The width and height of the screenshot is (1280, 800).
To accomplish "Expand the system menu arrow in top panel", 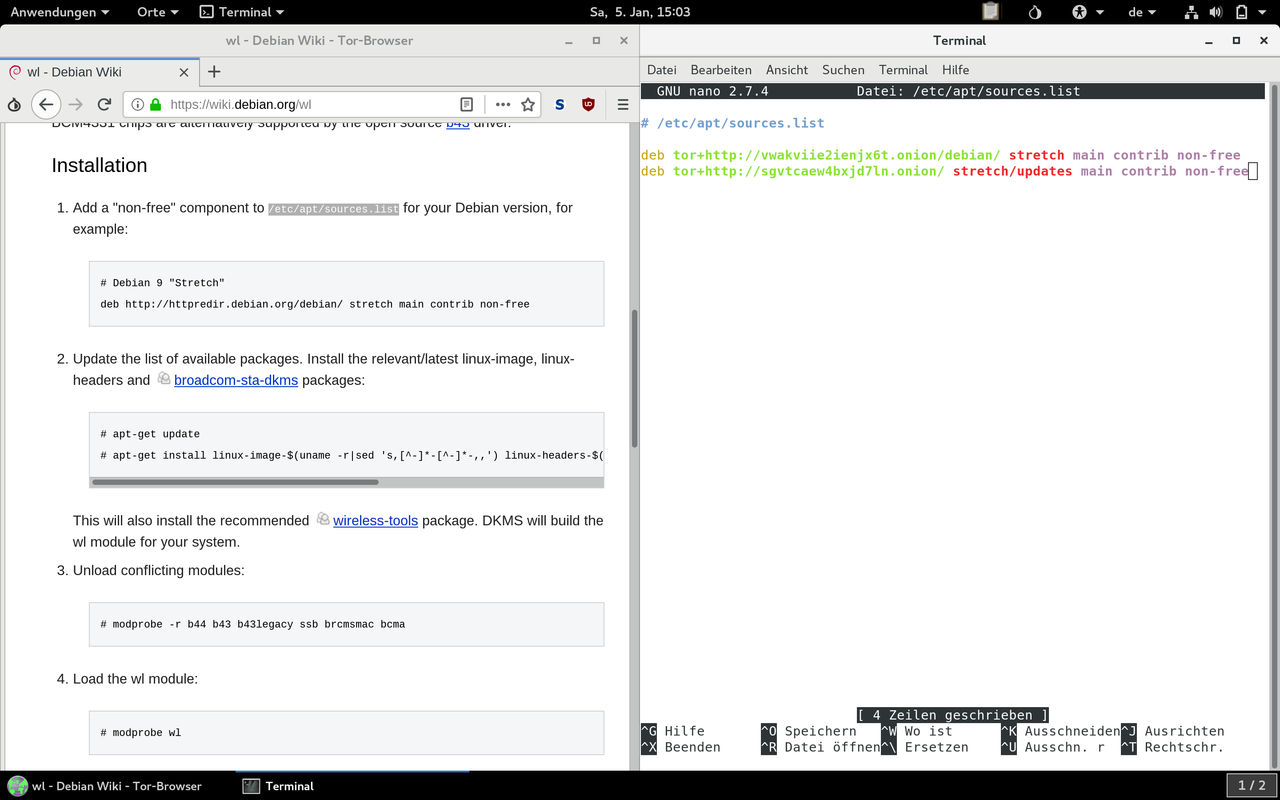I will [1263, 12].
